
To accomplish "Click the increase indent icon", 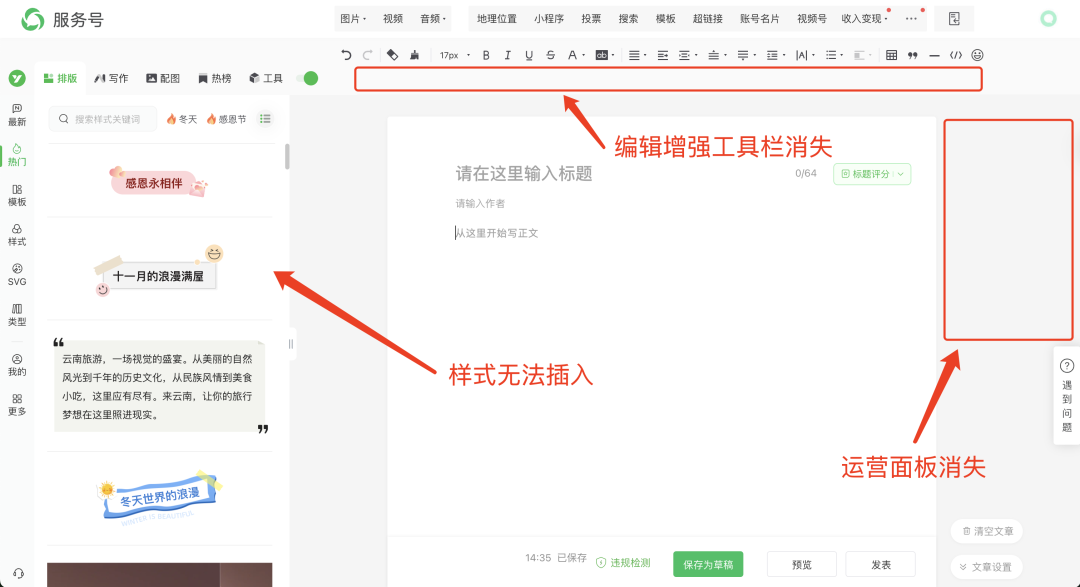I will (662, 55).
